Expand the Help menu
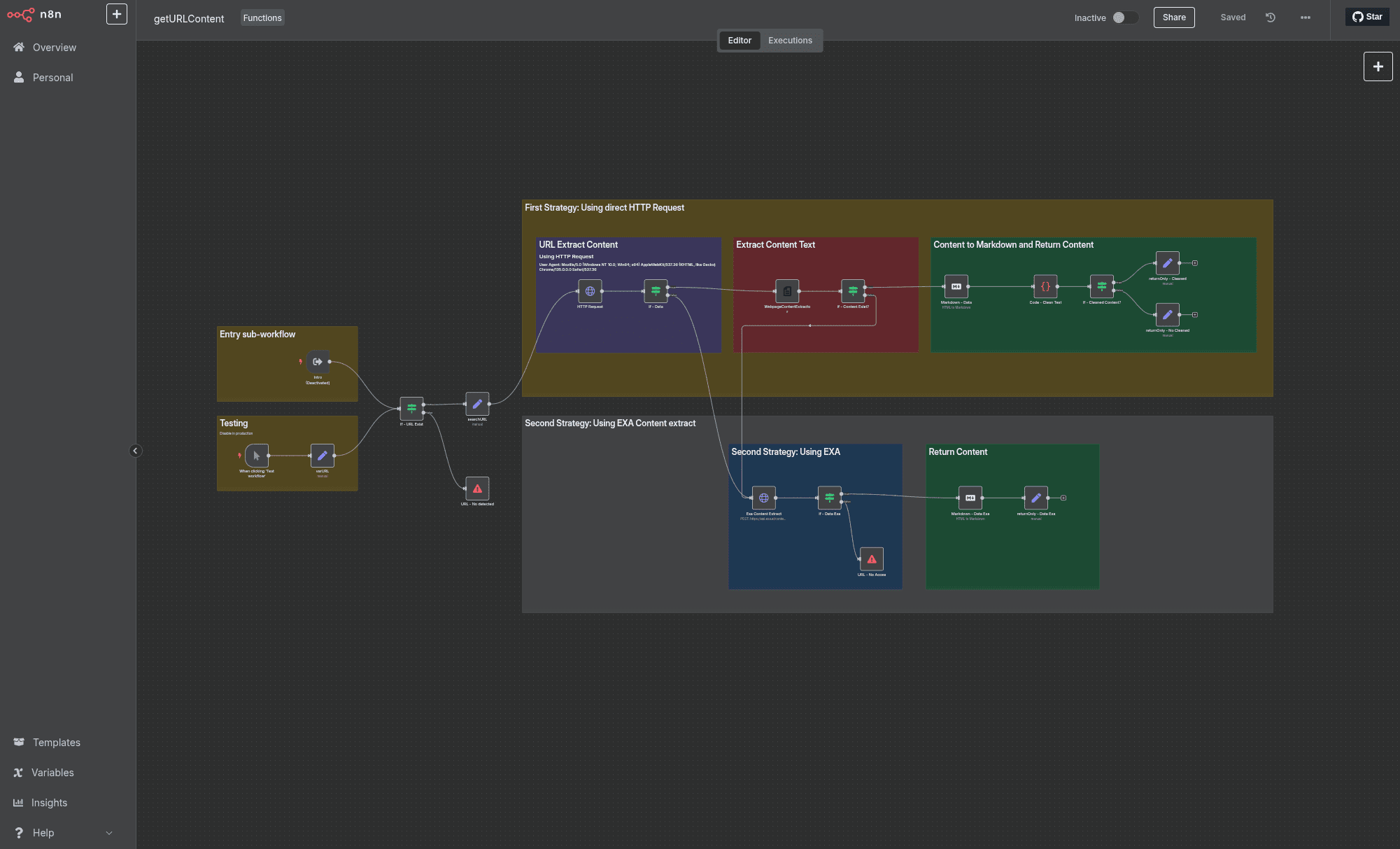This screenshot has width=1400, height=849. (63, 833)
